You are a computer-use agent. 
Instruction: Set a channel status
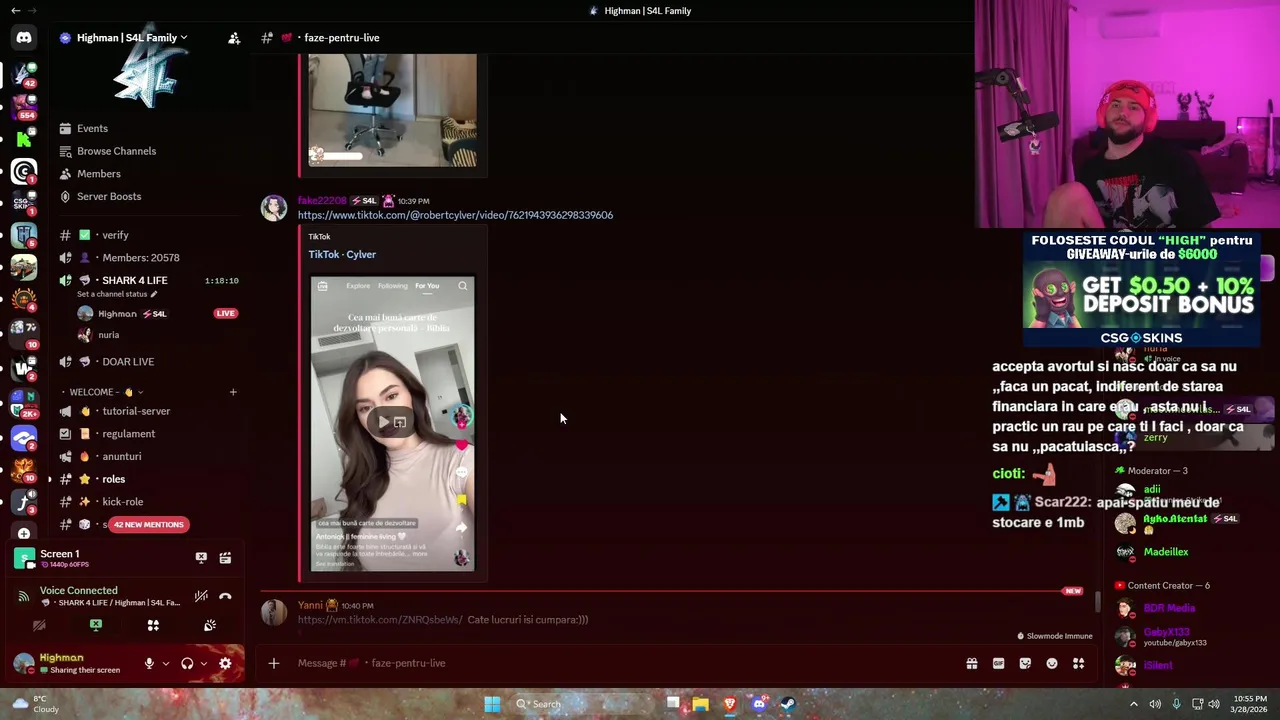pos(116,294)
